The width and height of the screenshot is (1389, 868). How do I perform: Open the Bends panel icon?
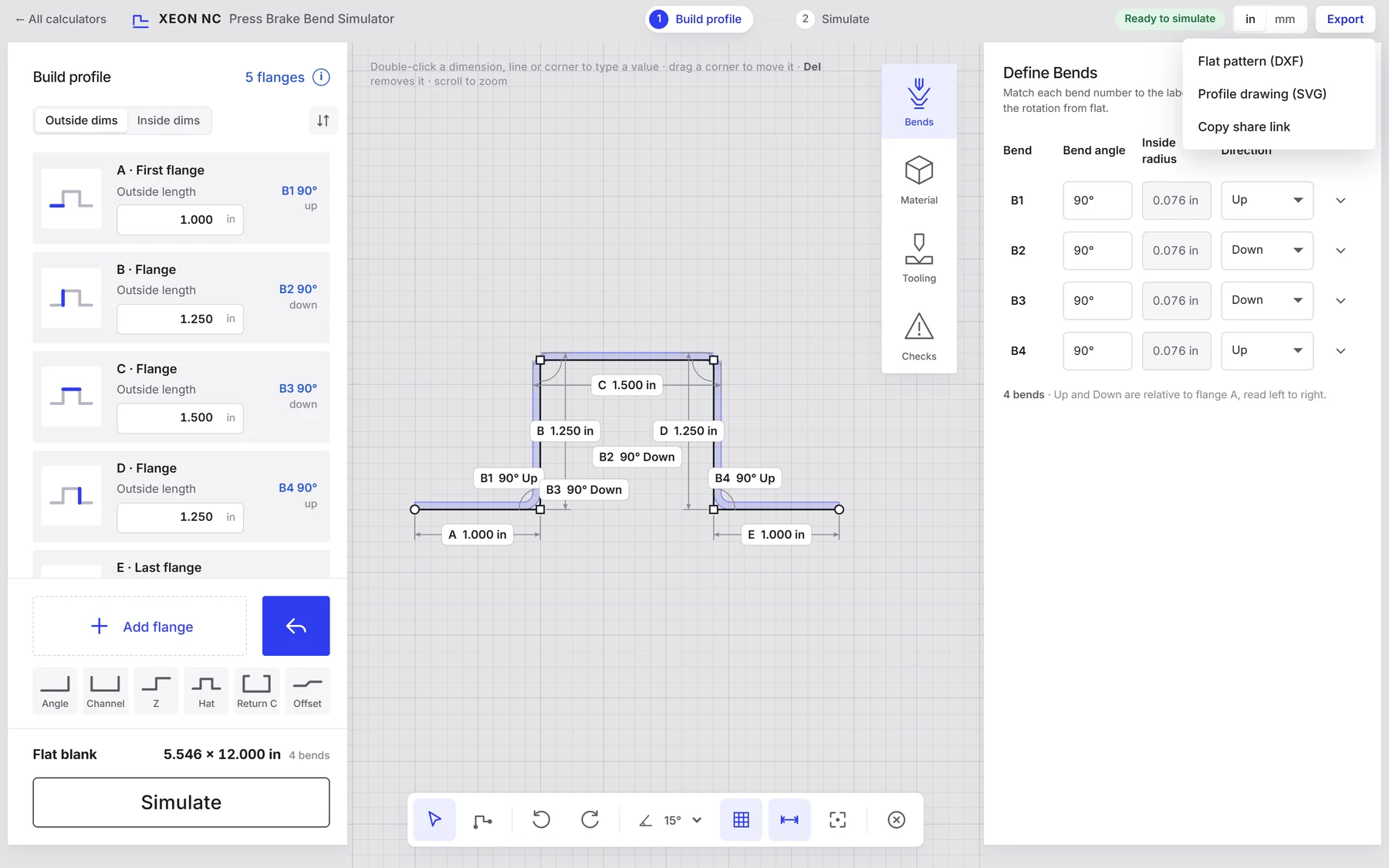919,101
